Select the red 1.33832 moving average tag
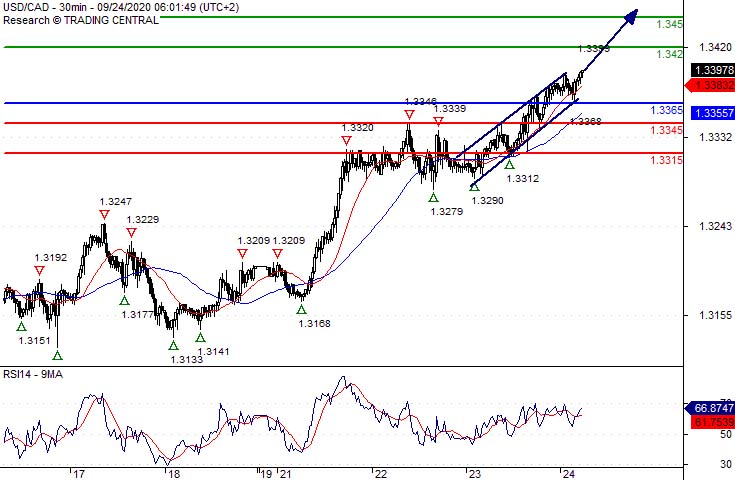The width and height of the screenshot is (735, 480). [x=710, y=85]
